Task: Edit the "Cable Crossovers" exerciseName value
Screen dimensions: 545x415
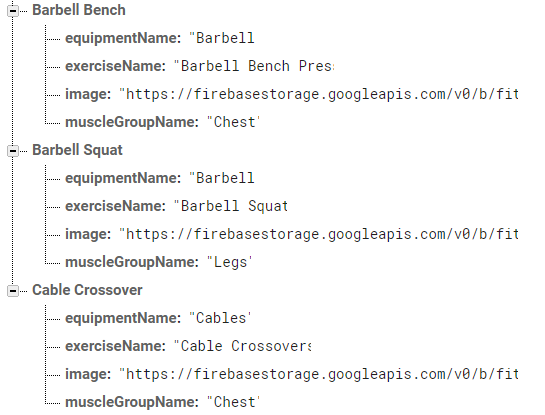Action: (x=242, y=346)
